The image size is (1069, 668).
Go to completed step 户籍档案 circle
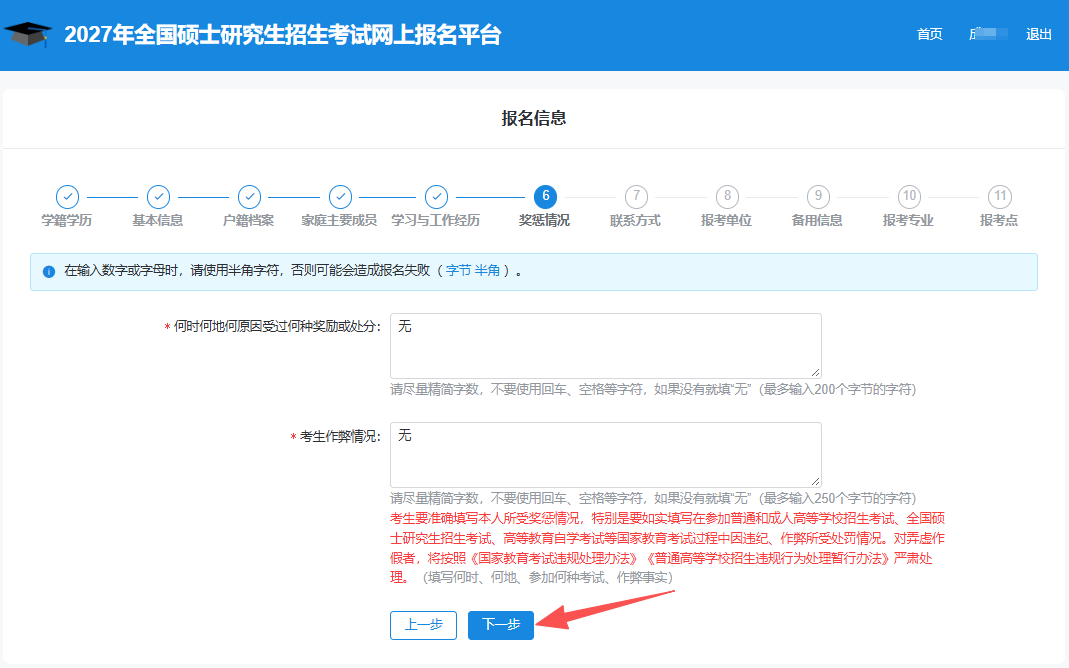coord(250,197)
